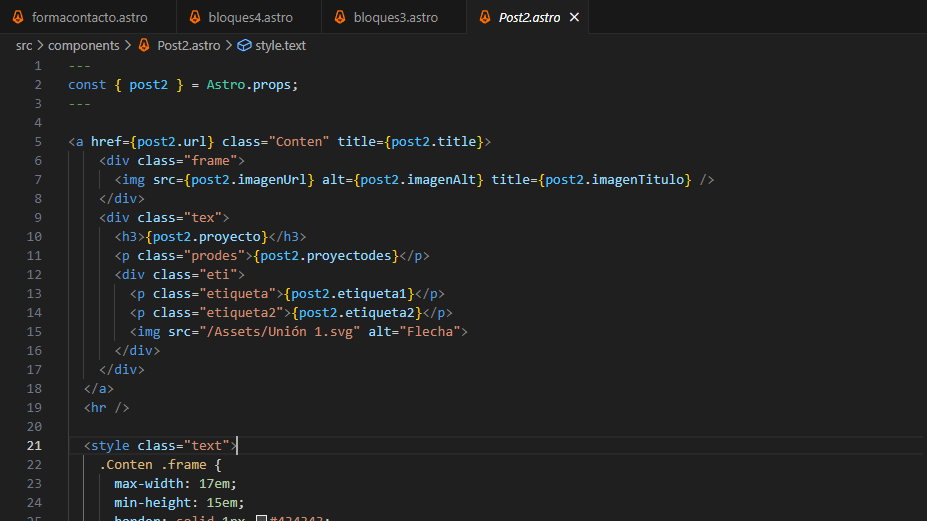Click the Astro file icon in breadcrumbs
Image resolution: width=927 pixels, height=521 pixels.
click(144, 45)
